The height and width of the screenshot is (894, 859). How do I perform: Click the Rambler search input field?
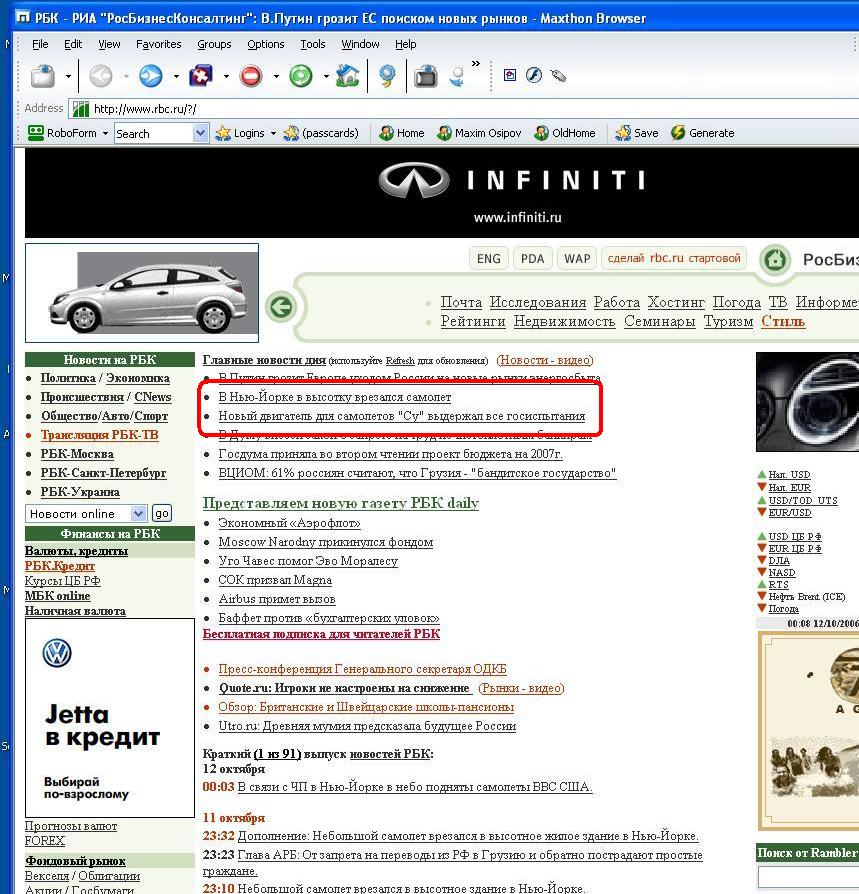click(x=808, y=877)
